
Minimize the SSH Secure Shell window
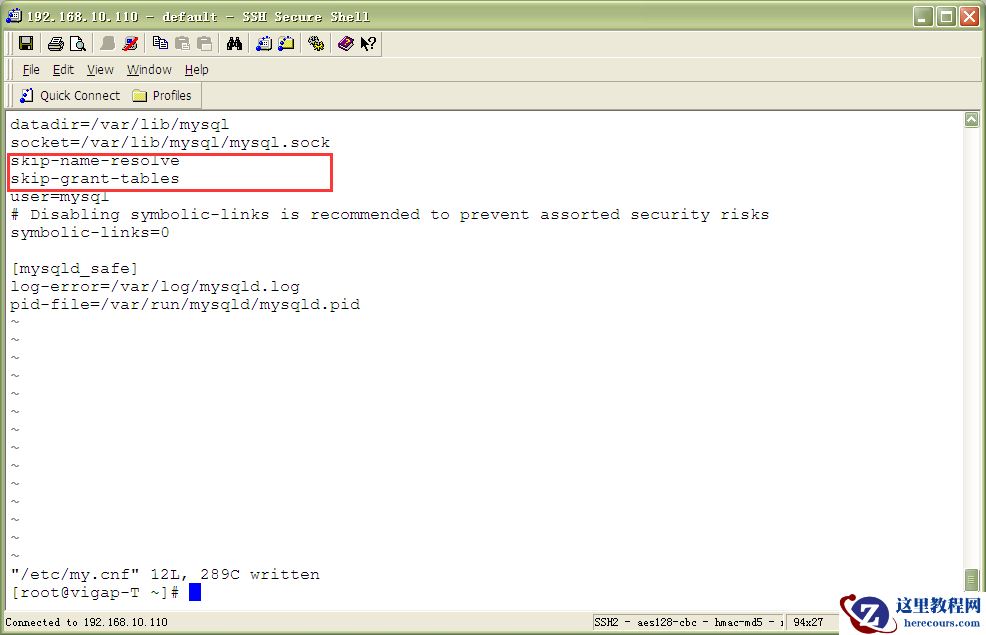pyautogui.click(x=922, y=16)
